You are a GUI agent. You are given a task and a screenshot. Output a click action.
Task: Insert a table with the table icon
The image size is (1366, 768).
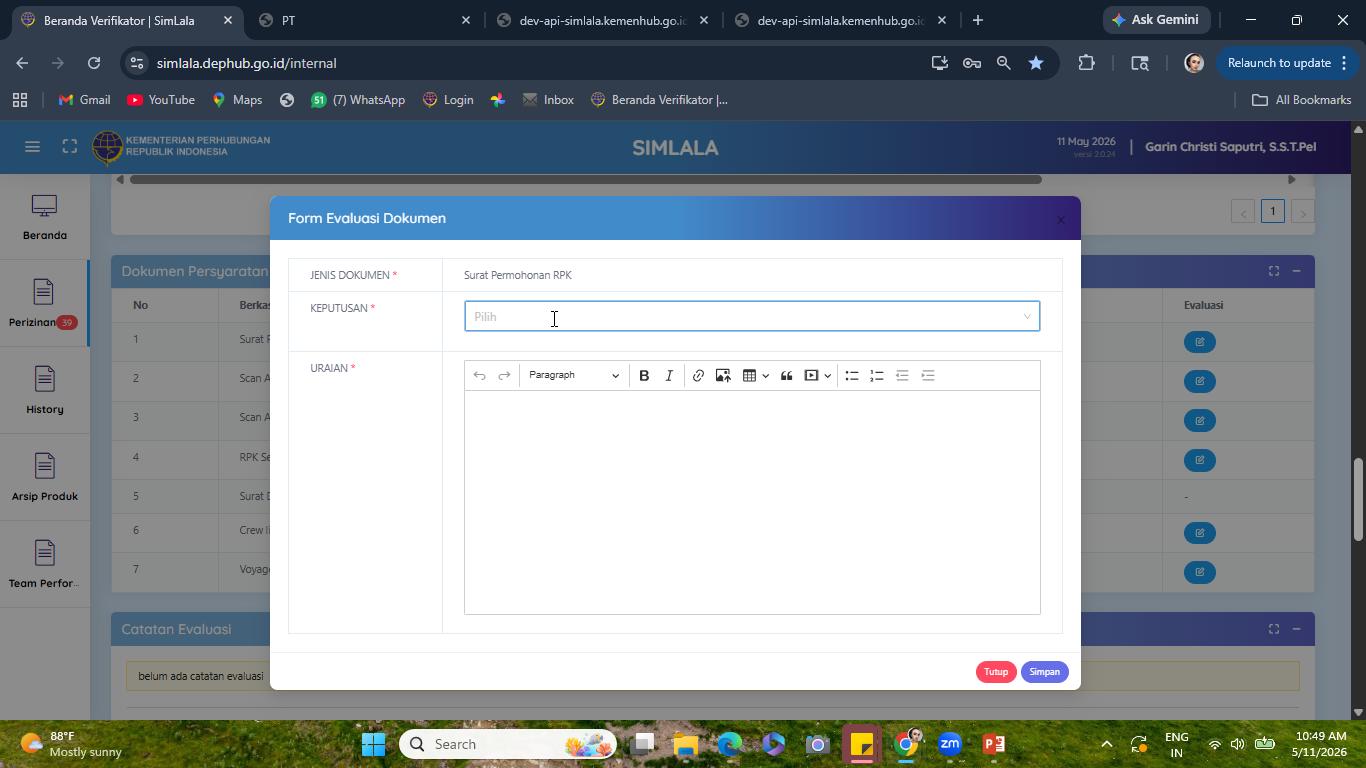coord(748,376)
